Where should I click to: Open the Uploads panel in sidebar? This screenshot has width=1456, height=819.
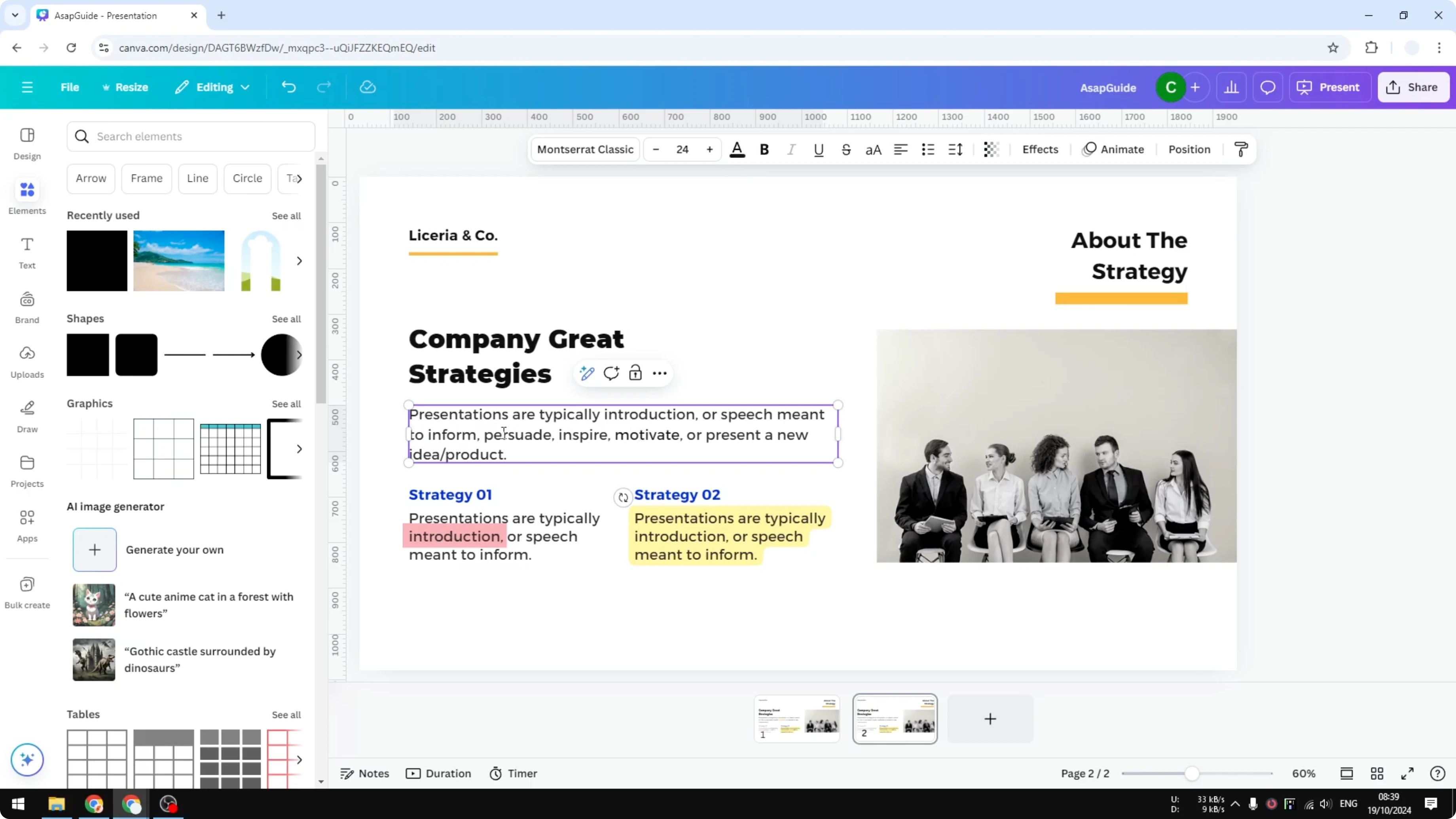pyautogui.click(x=27, y=362)
